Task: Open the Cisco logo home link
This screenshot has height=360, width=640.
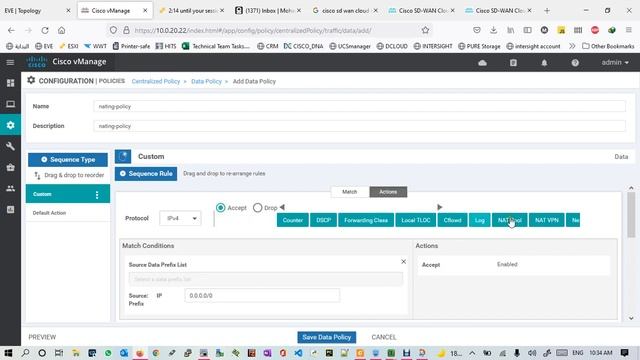Action: coord(37,62)
